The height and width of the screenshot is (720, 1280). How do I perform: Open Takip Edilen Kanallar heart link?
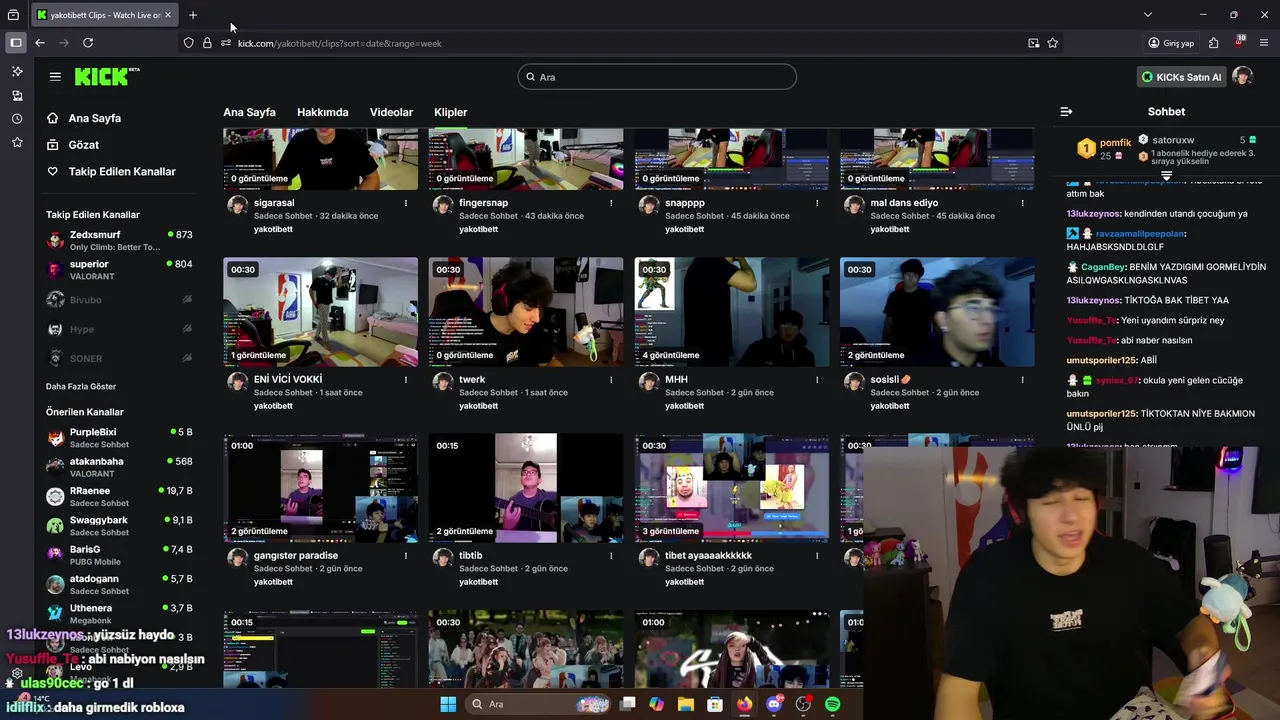click(110, 172)
